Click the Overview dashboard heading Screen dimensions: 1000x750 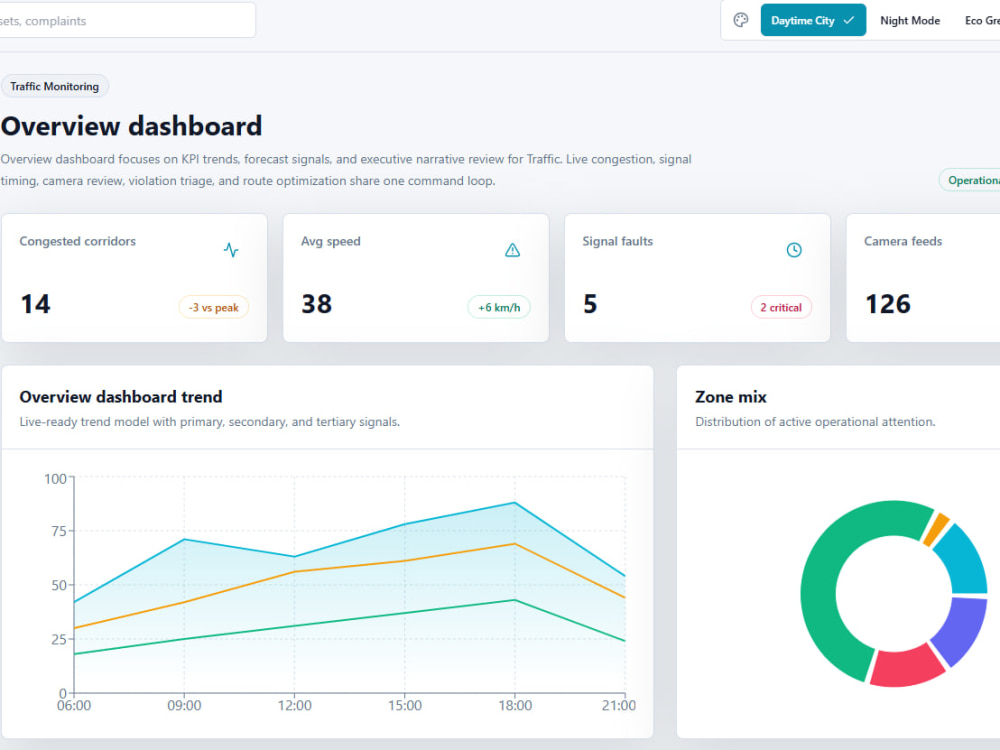pos(131,126)
